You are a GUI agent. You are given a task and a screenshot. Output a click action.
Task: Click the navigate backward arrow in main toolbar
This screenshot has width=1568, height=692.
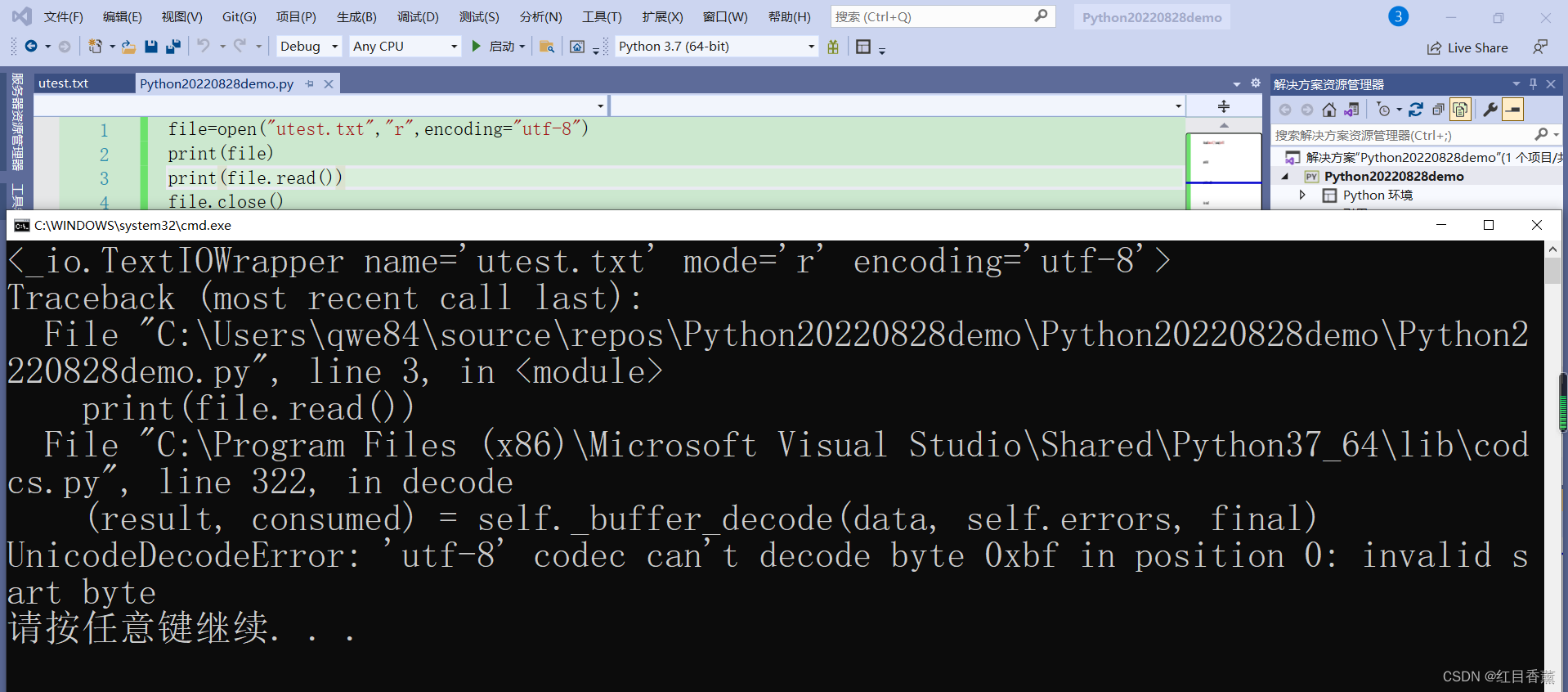pos(31,47)
